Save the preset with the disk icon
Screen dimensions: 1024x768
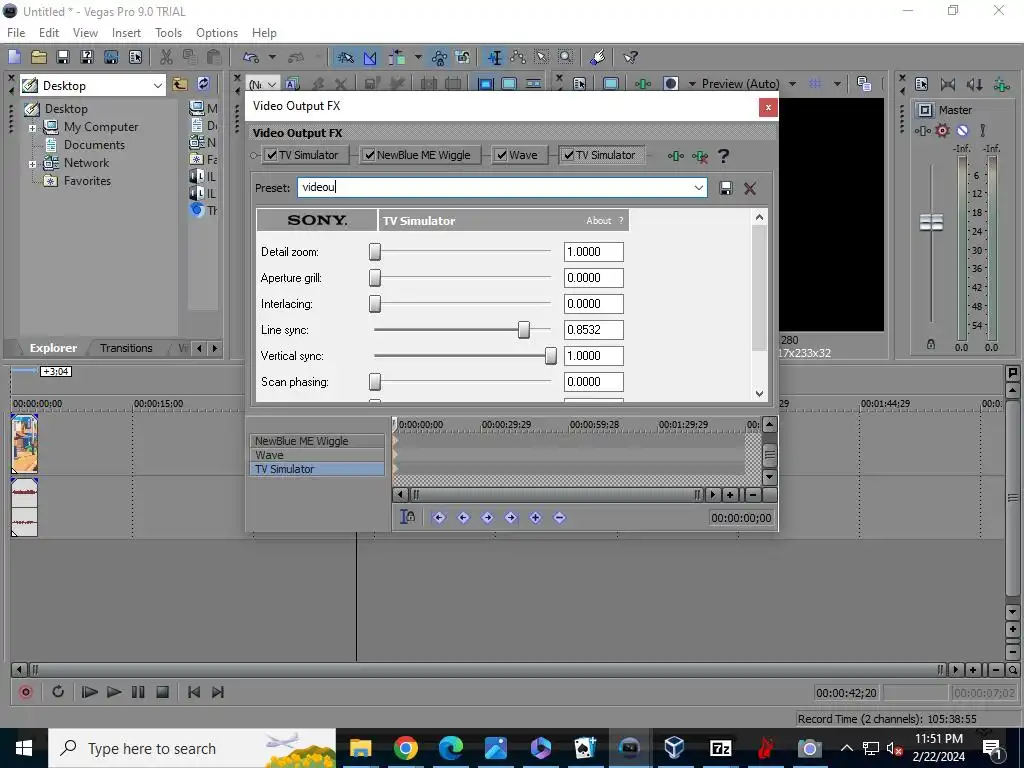pos(726,188)
